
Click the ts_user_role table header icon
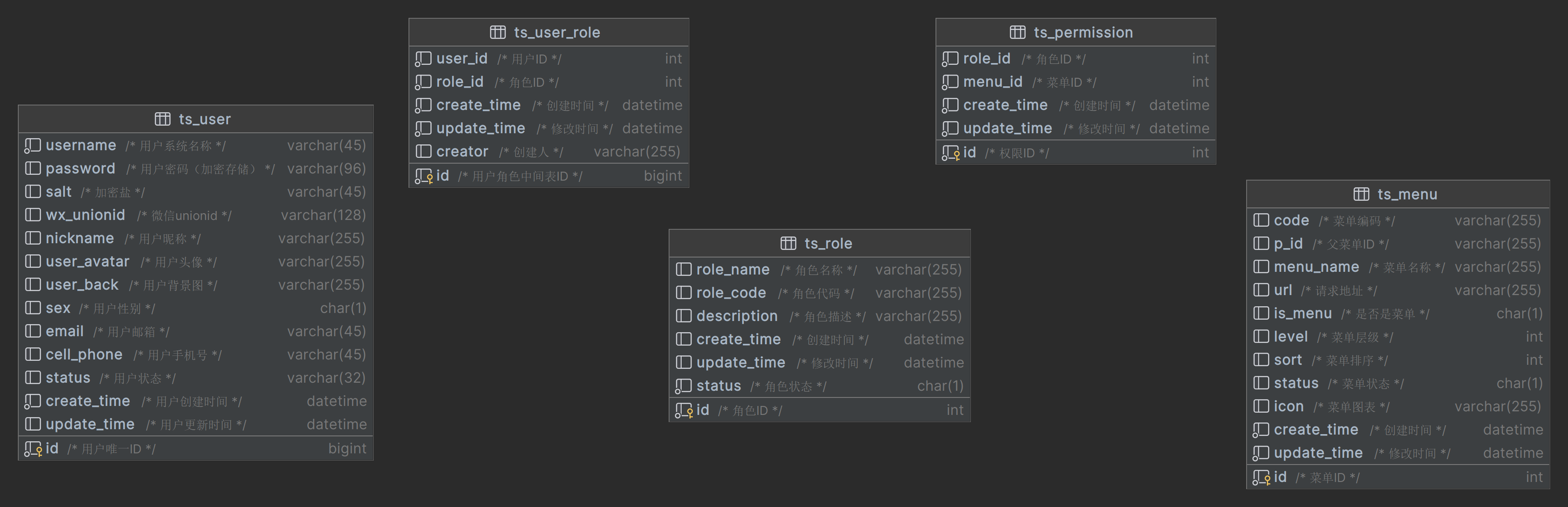(x=497, y=32)
